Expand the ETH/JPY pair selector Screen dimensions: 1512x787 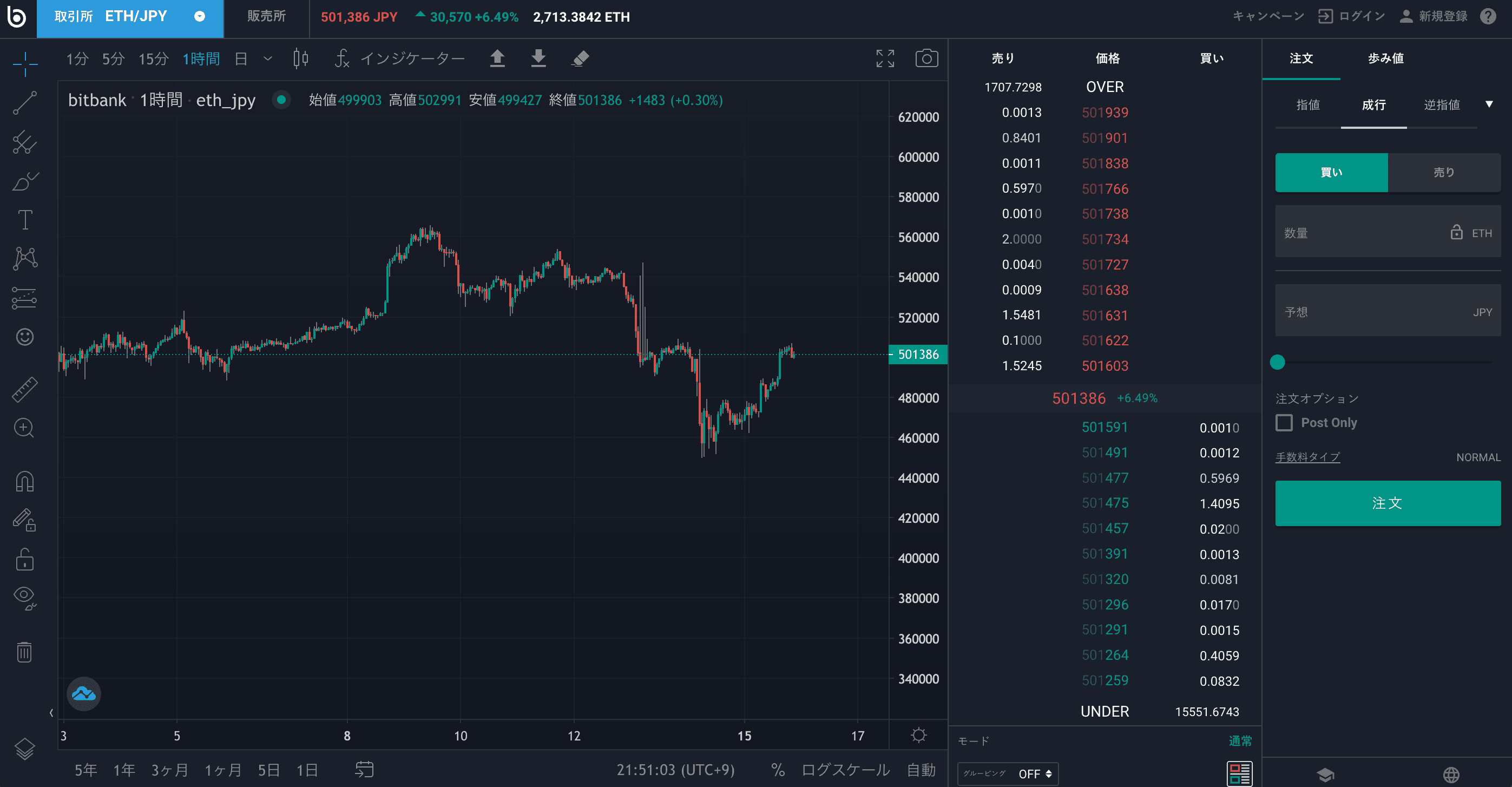[x=200, y=16]
